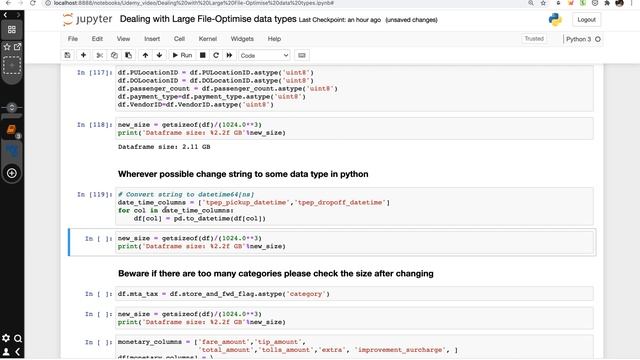640x360 pixels.
Task: Click the df.mta_tax astype category cell
Action: pyautogui.click(x=354, y=294)
